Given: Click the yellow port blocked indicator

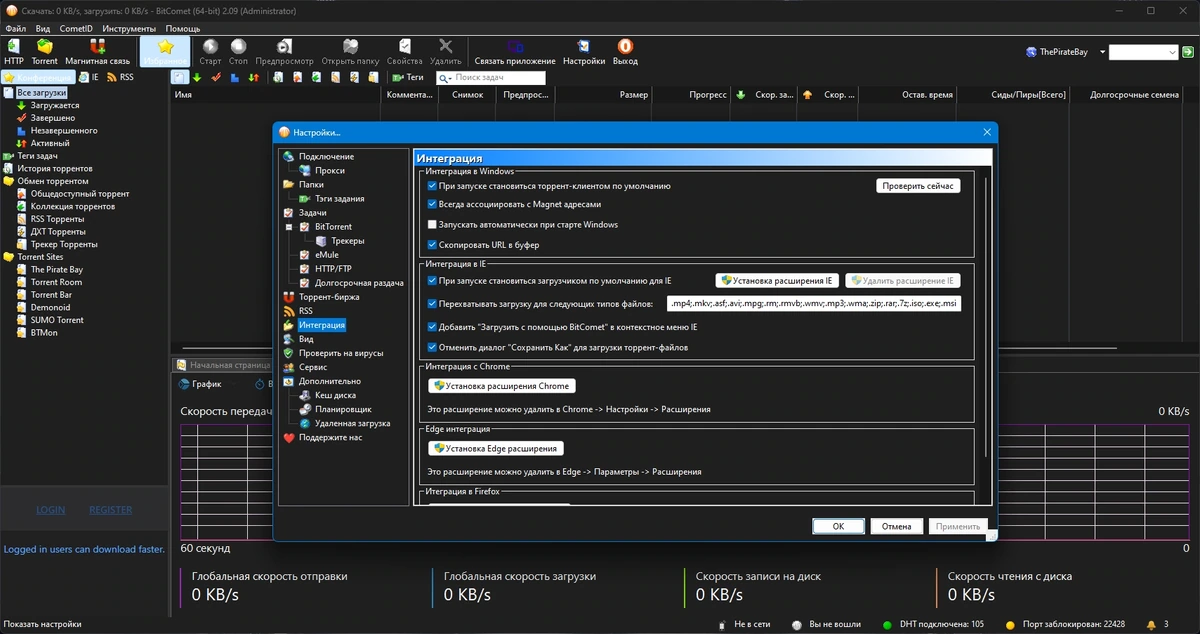Looking at the screenshot, I should click(1010, 624).
